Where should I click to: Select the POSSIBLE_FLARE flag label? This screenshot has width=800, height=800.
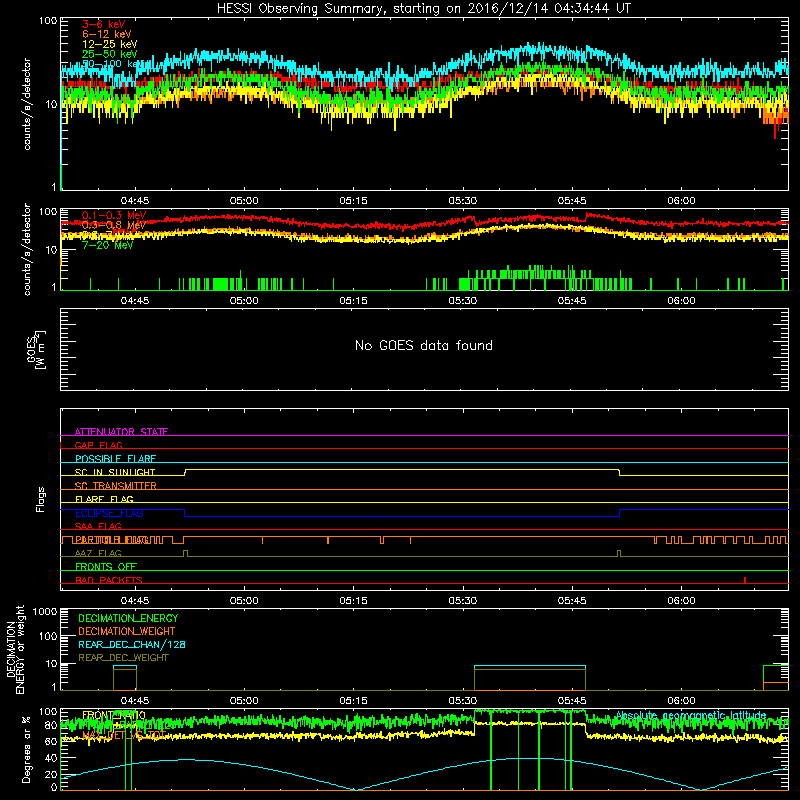point(115,459)
